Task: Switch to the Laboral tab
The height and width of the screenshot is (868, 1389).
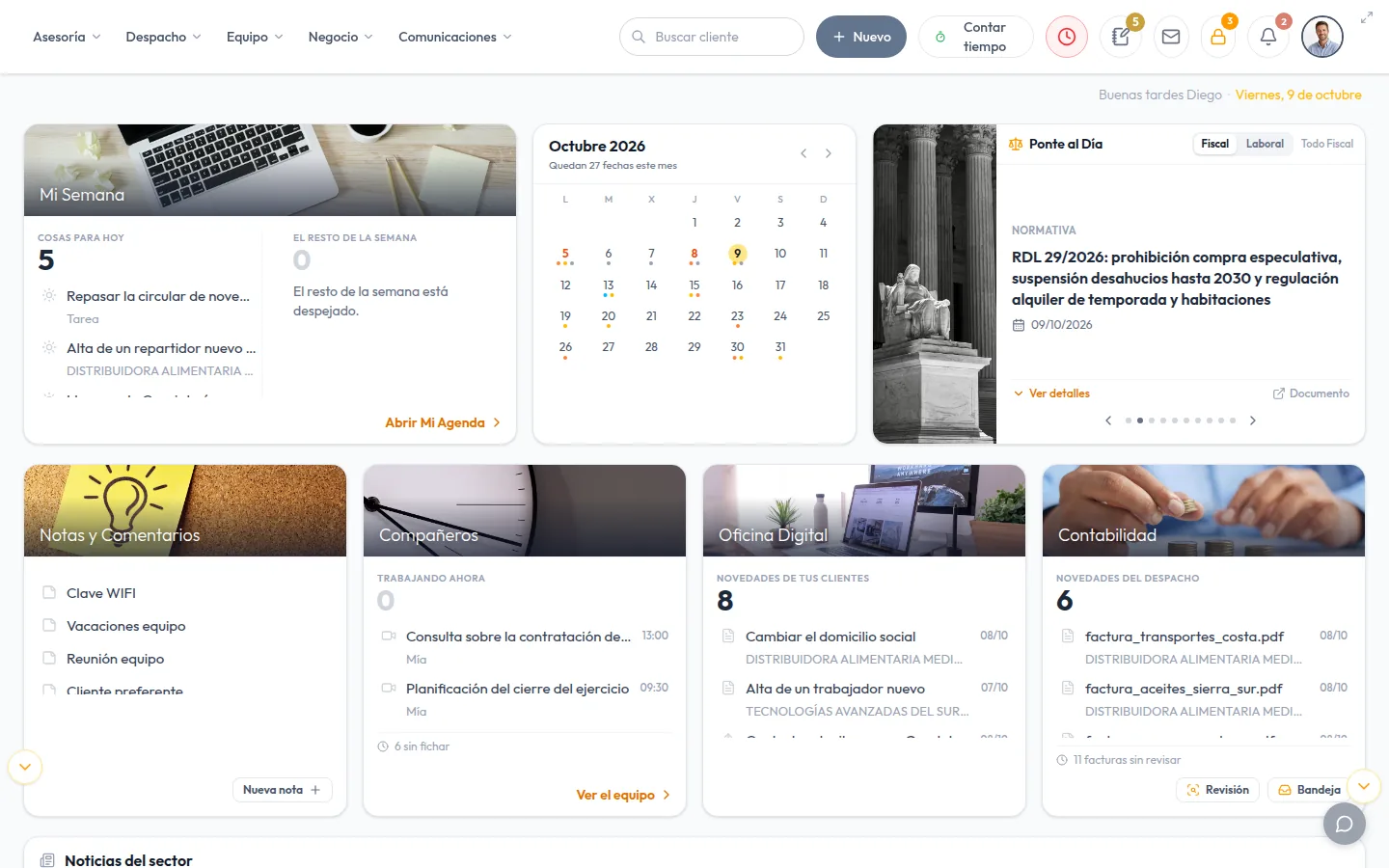Action: pos(1265,144)
